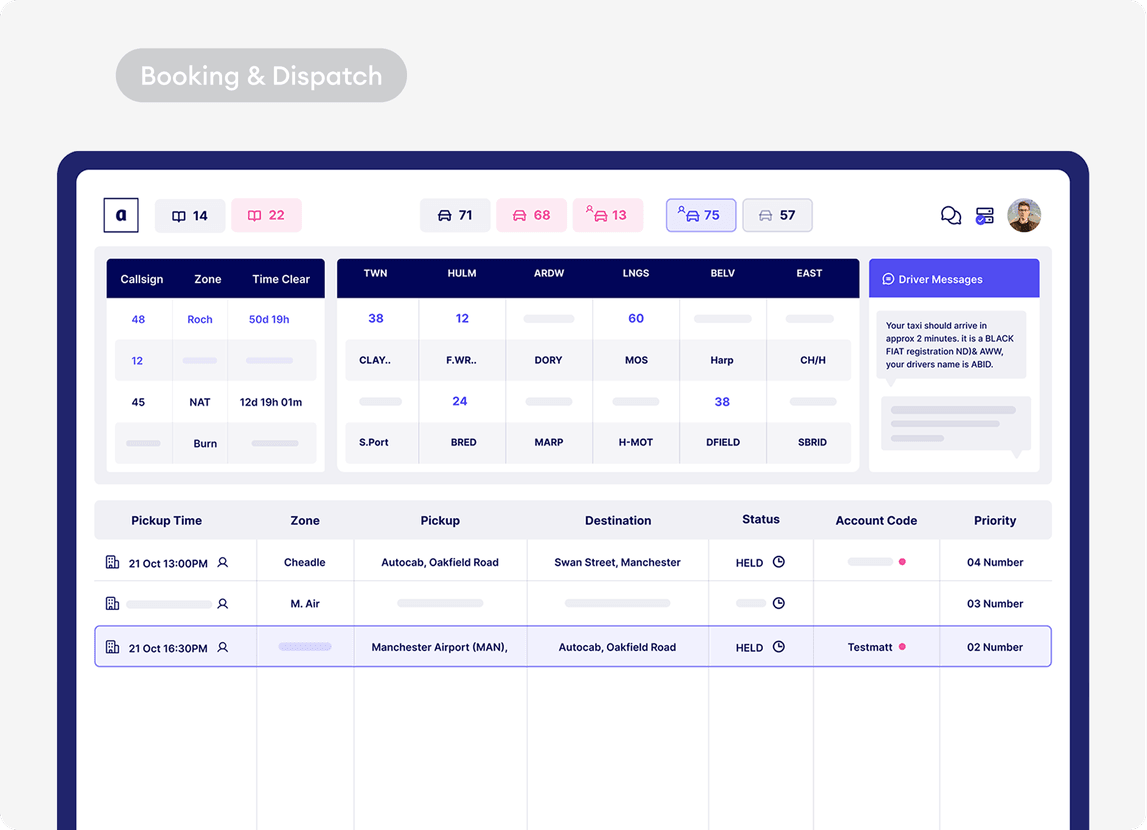Click the clock icon in Cheadle row

click(779, 562)
